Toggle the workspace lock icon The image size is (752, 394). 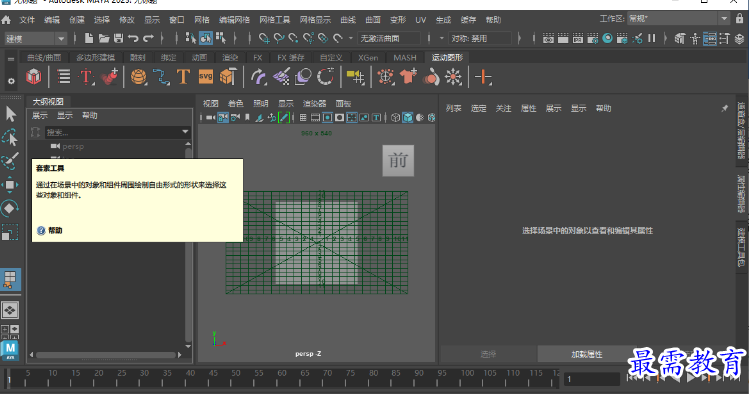coord(740,19)
